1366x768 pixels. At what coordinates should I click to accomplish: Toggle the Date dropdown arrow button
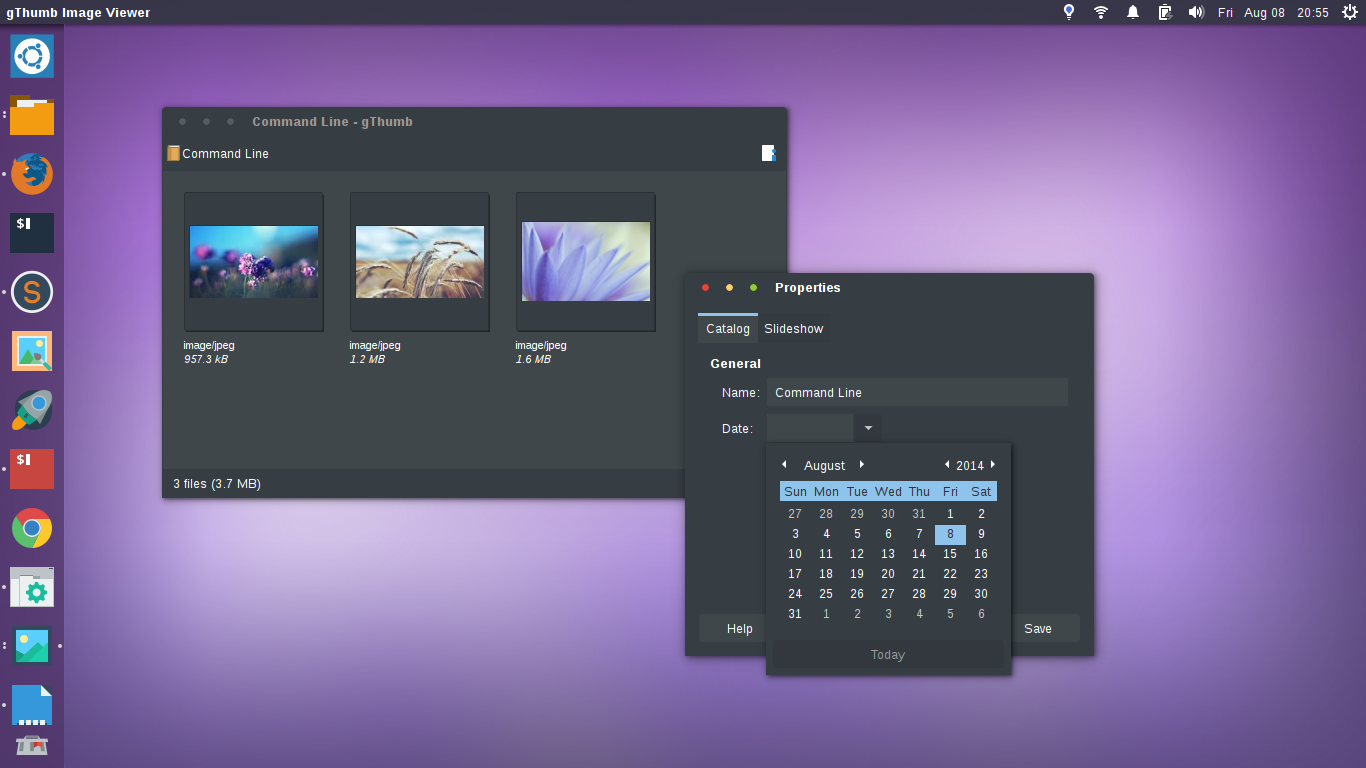(867, 428)
